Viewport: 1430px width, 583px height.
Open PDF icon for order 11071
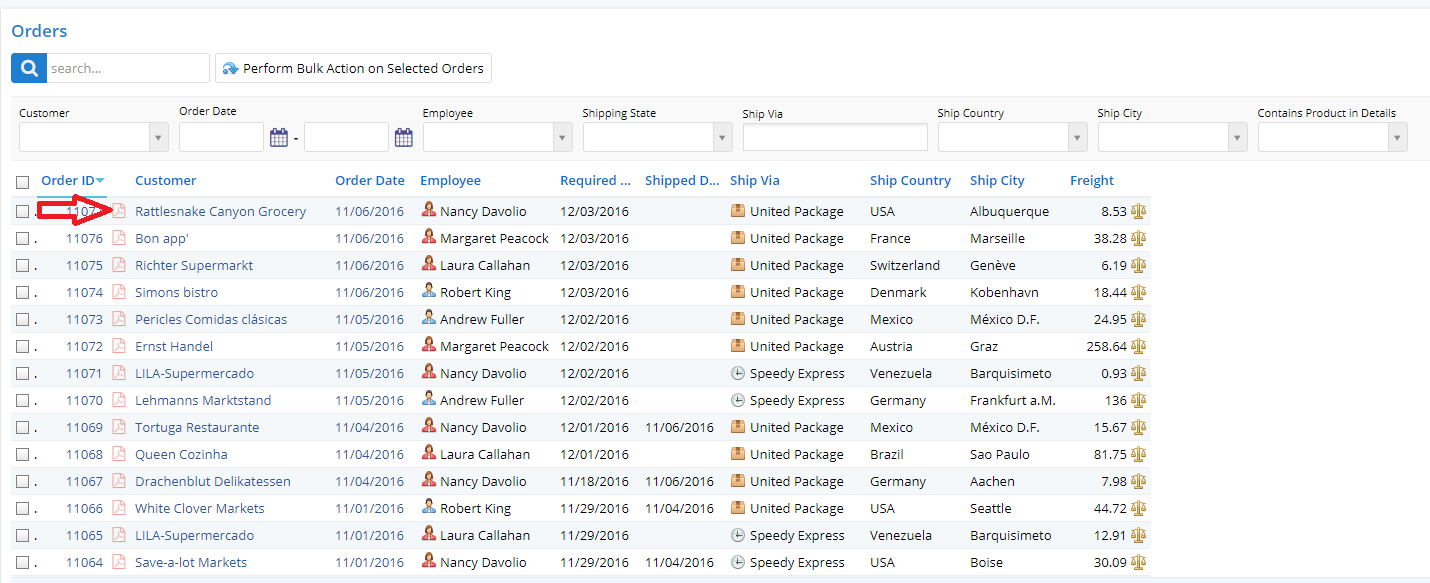(x=119, y=373)
